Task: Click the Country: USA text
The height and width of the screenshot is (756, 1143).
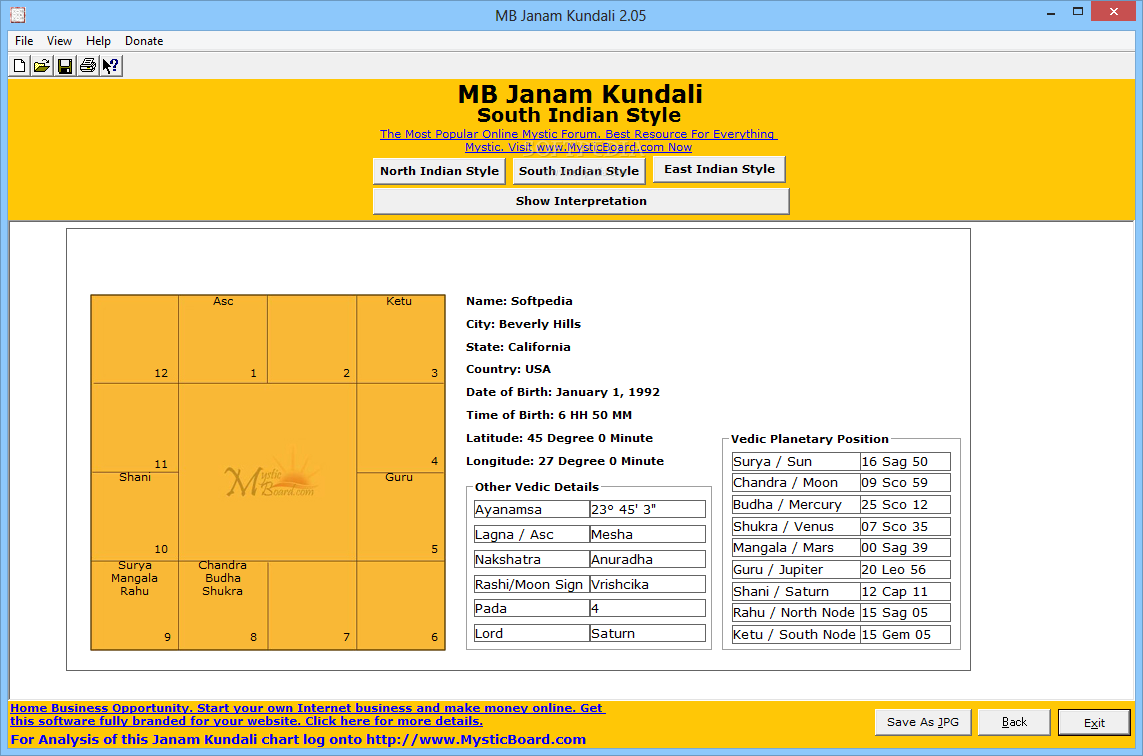Action: click(x=508, y=369)
